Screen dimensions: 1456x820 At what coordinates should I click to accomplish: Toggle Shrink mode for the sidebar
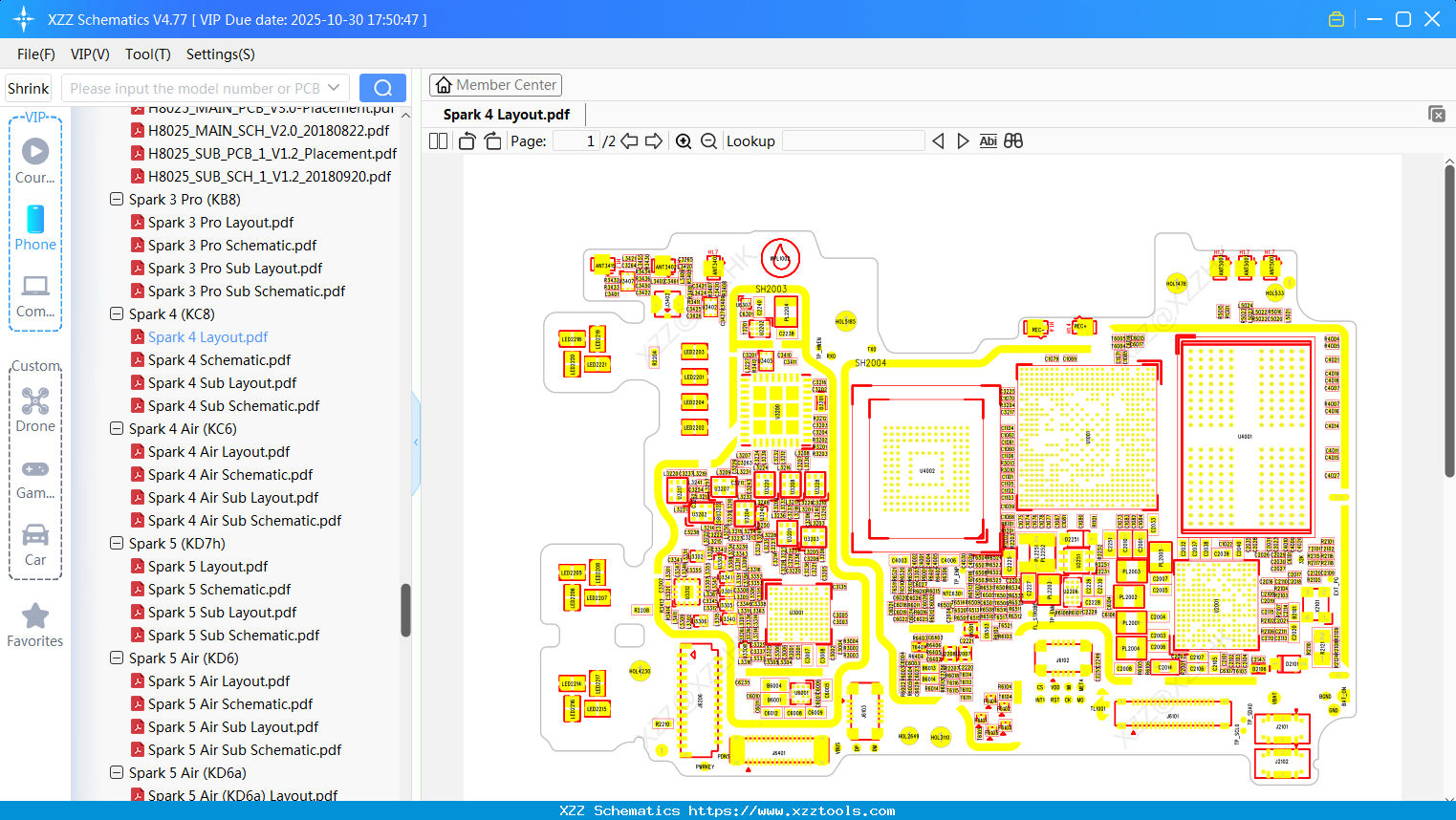(x=28, y=87)
